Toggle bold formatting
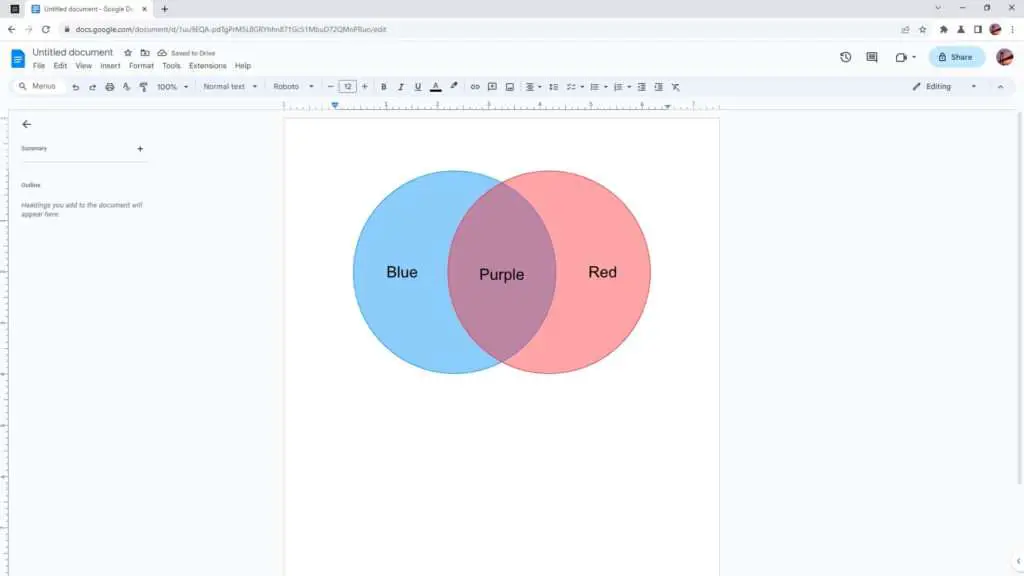 (384, 87)
